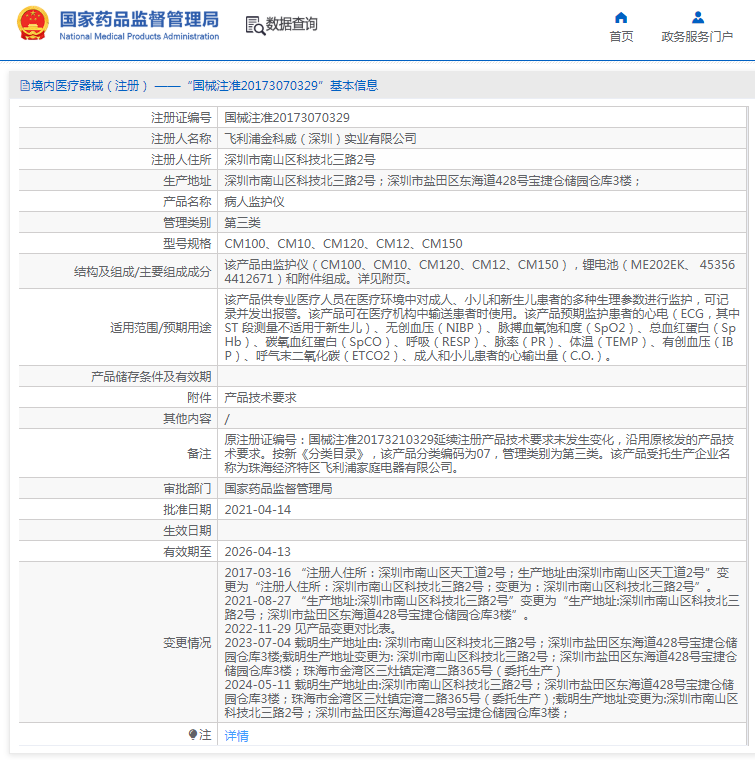This screenshot has width=755, height=760.
Task: Click 注册人住所 value 深圳市南山区科技北三路2号
Action: (x=300, y=160)
